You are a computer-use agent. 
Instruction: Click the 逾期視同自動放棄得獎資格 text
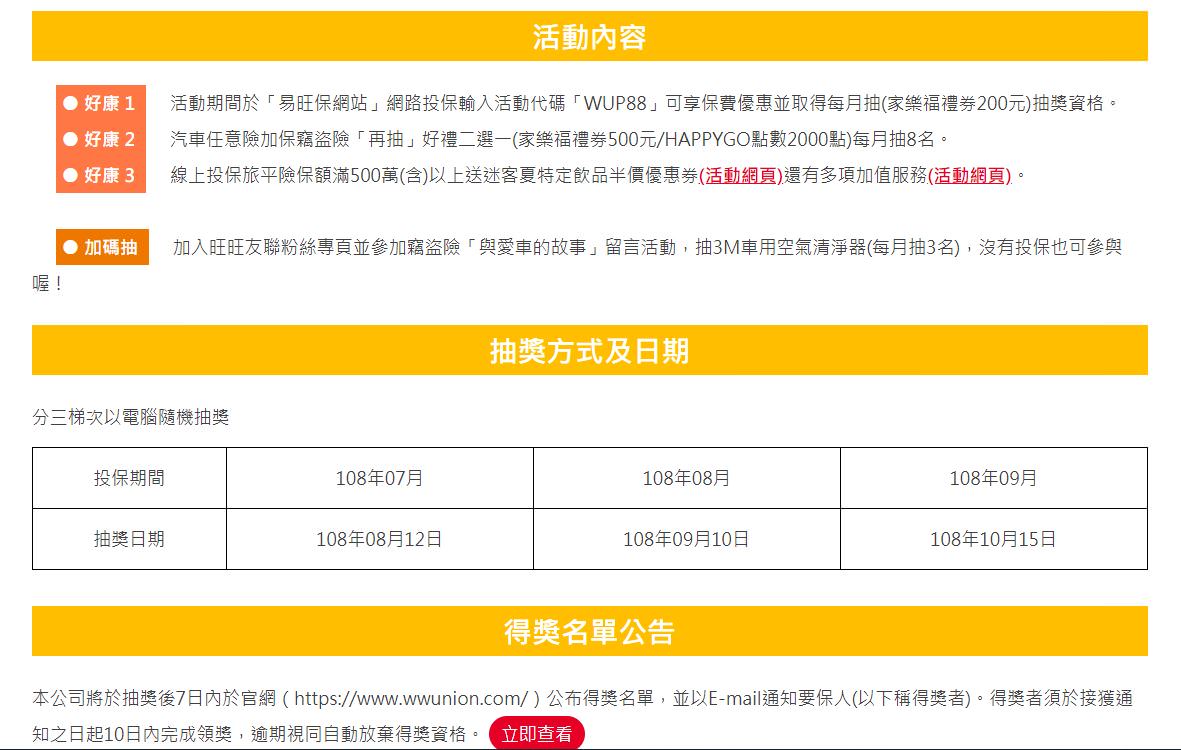[x=359, y=734]
